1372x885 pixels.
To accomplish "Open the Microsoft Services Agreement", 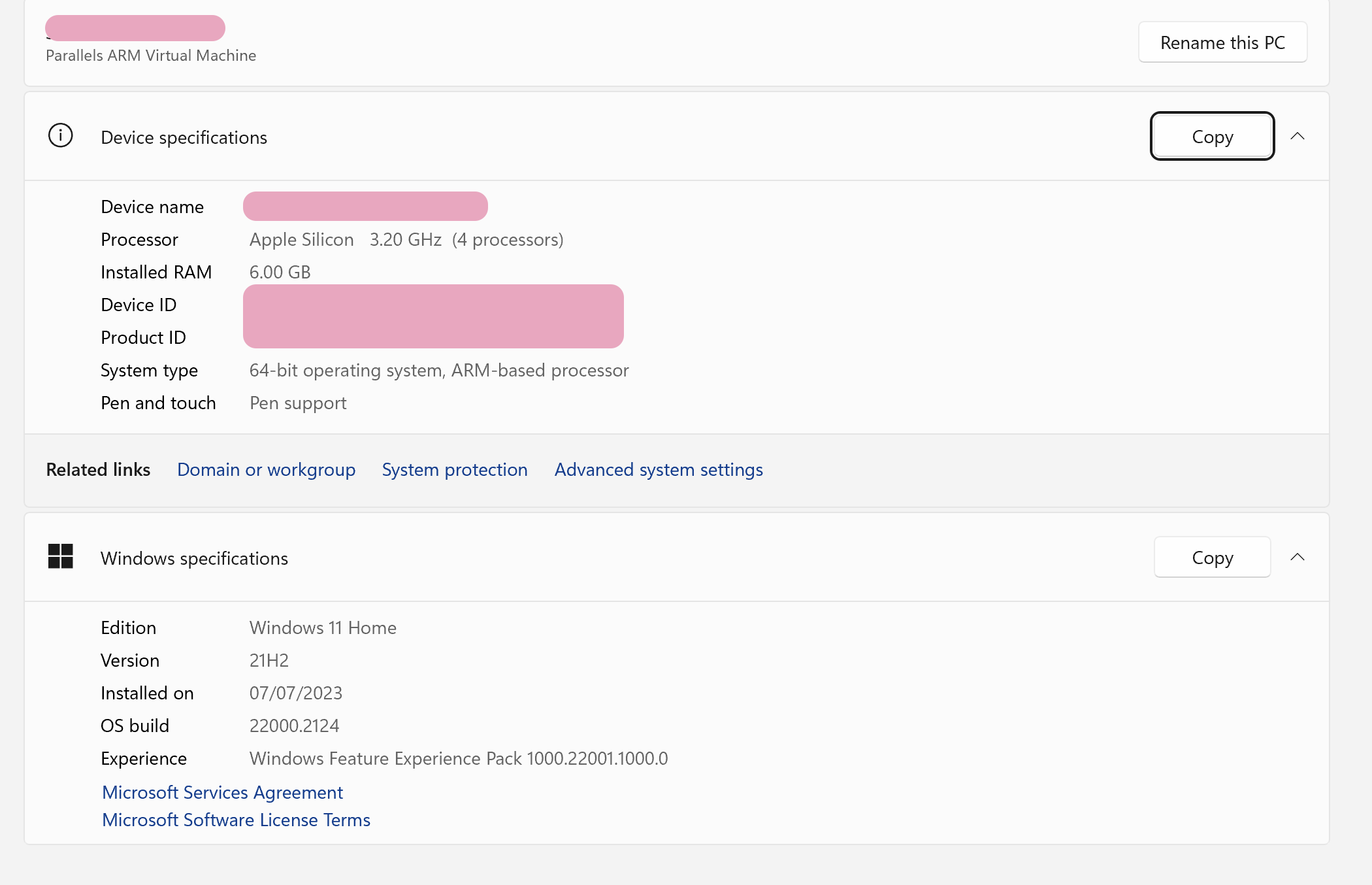I will (x=221, y=792).
